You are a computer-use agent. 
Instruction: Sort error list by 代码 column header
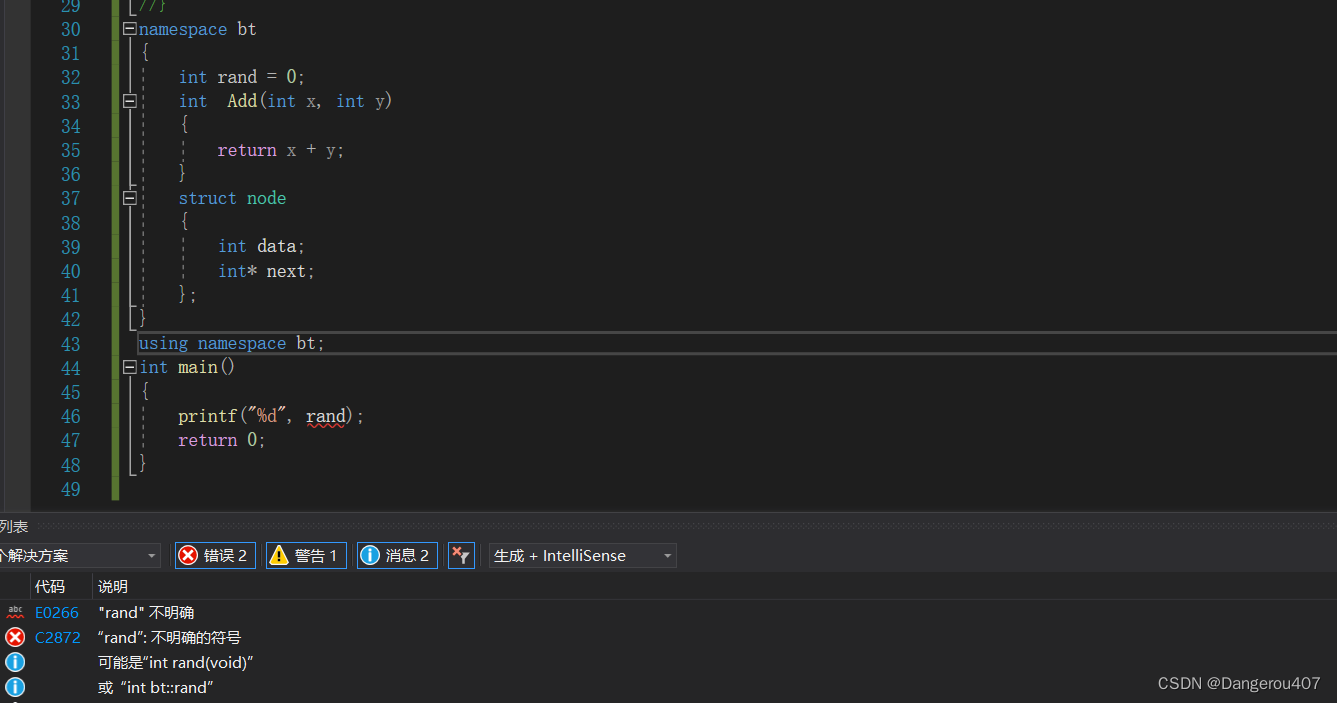[50, 586]
